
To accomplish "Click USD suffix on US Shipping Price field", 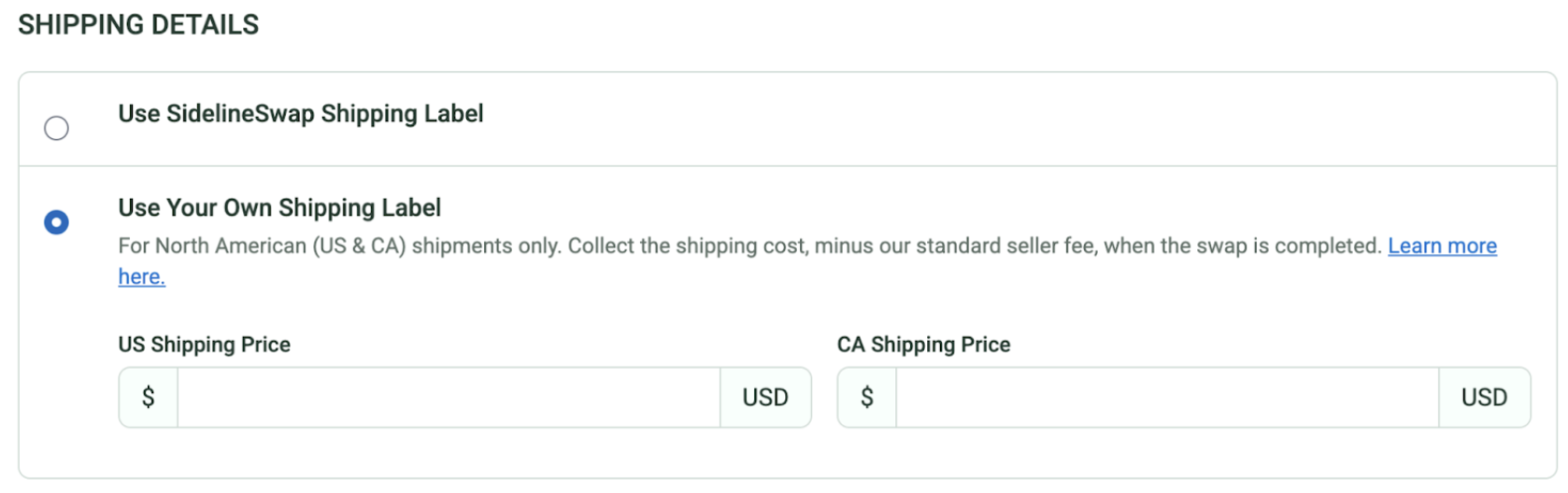I will tap(765, 398).
